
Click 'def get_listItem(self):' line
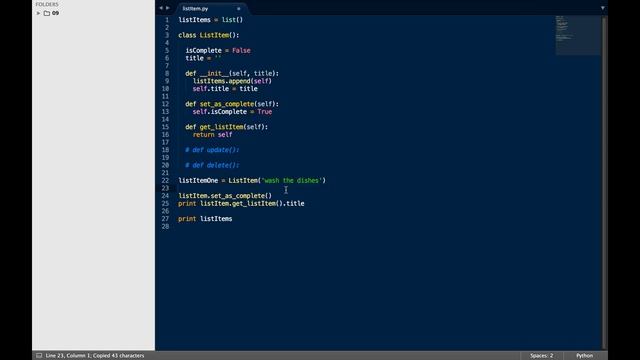(227, 127)
